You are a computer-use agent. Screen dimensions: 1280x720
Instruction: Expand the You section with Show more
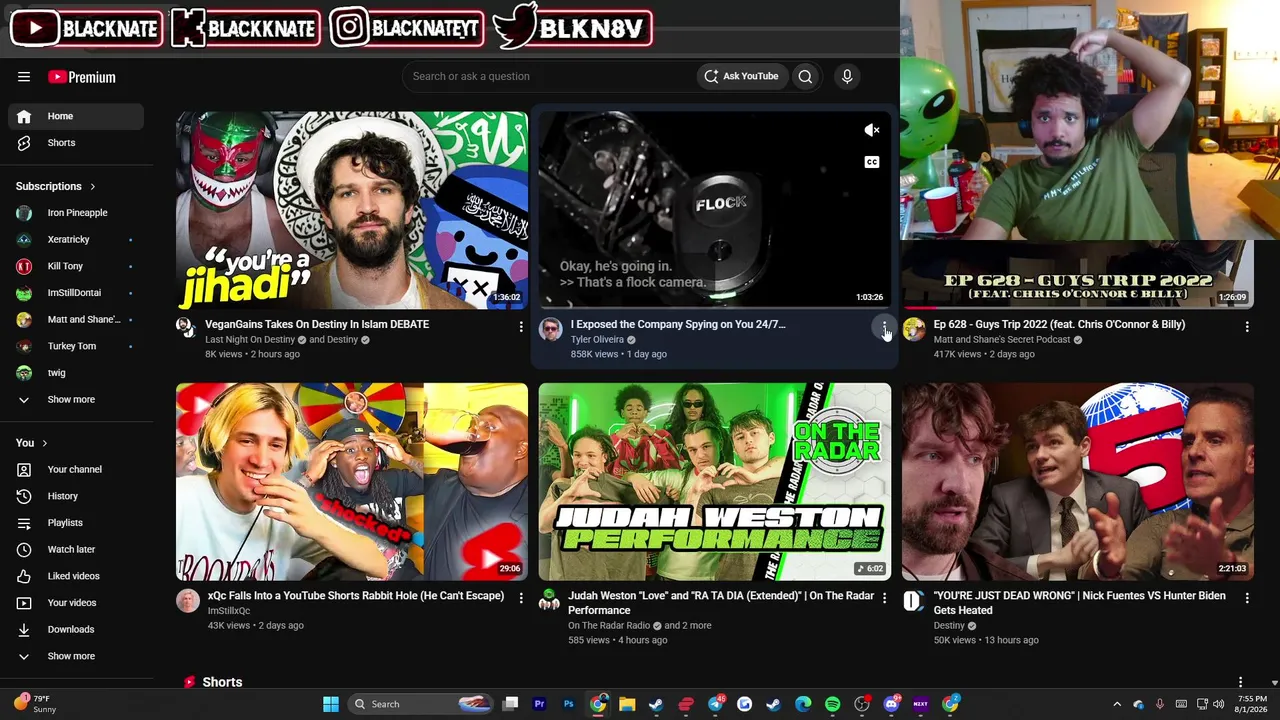(76, 656)
